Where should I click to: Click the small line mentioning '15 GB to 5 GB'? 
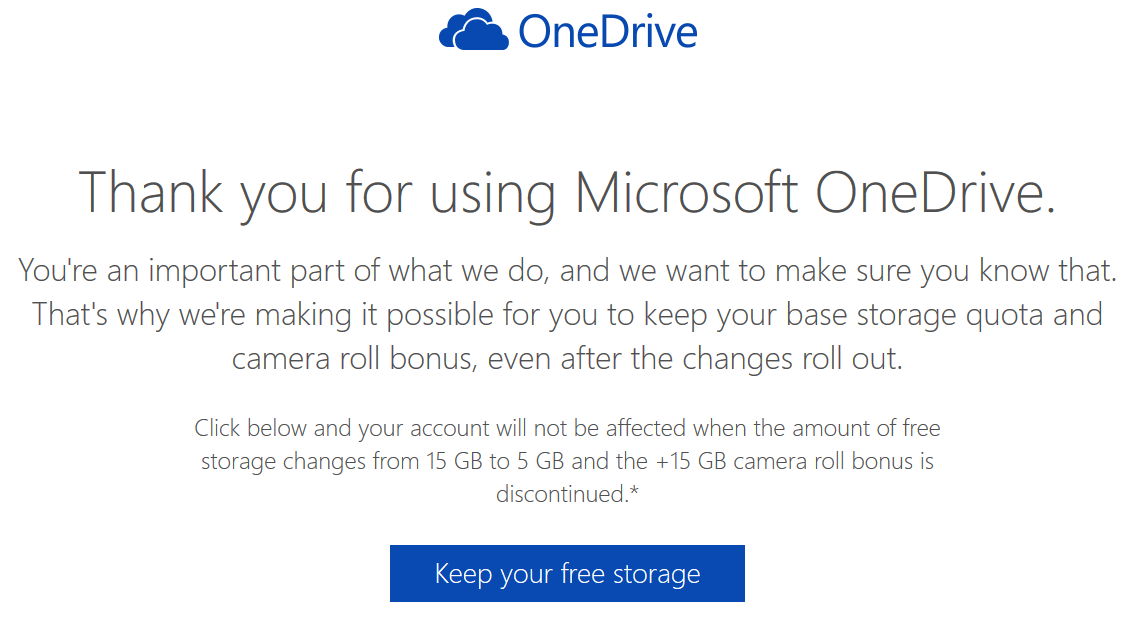point(567,461)
